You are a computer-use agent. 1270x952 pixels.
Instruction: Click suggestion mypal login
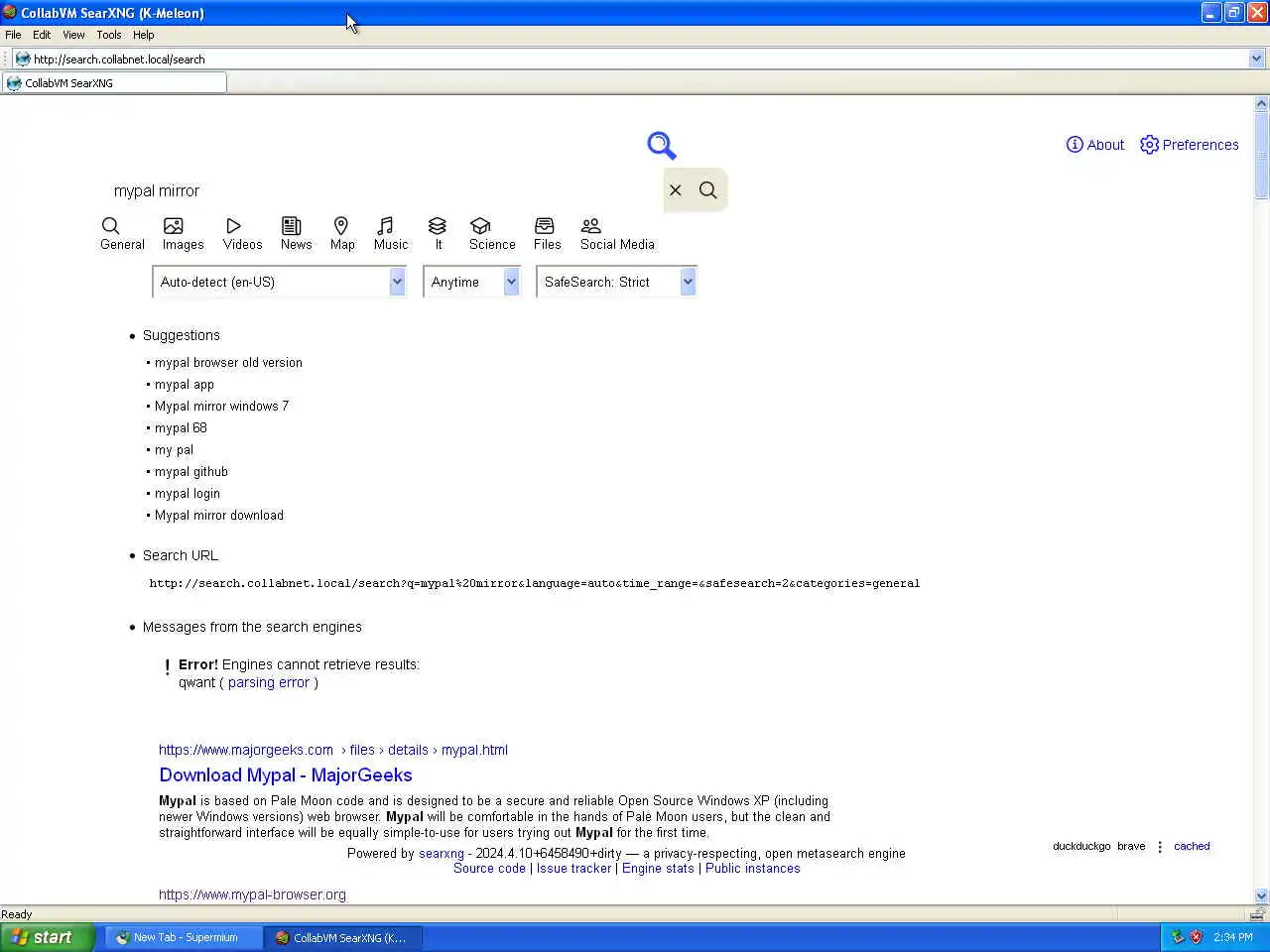click(x=188, y=494)
